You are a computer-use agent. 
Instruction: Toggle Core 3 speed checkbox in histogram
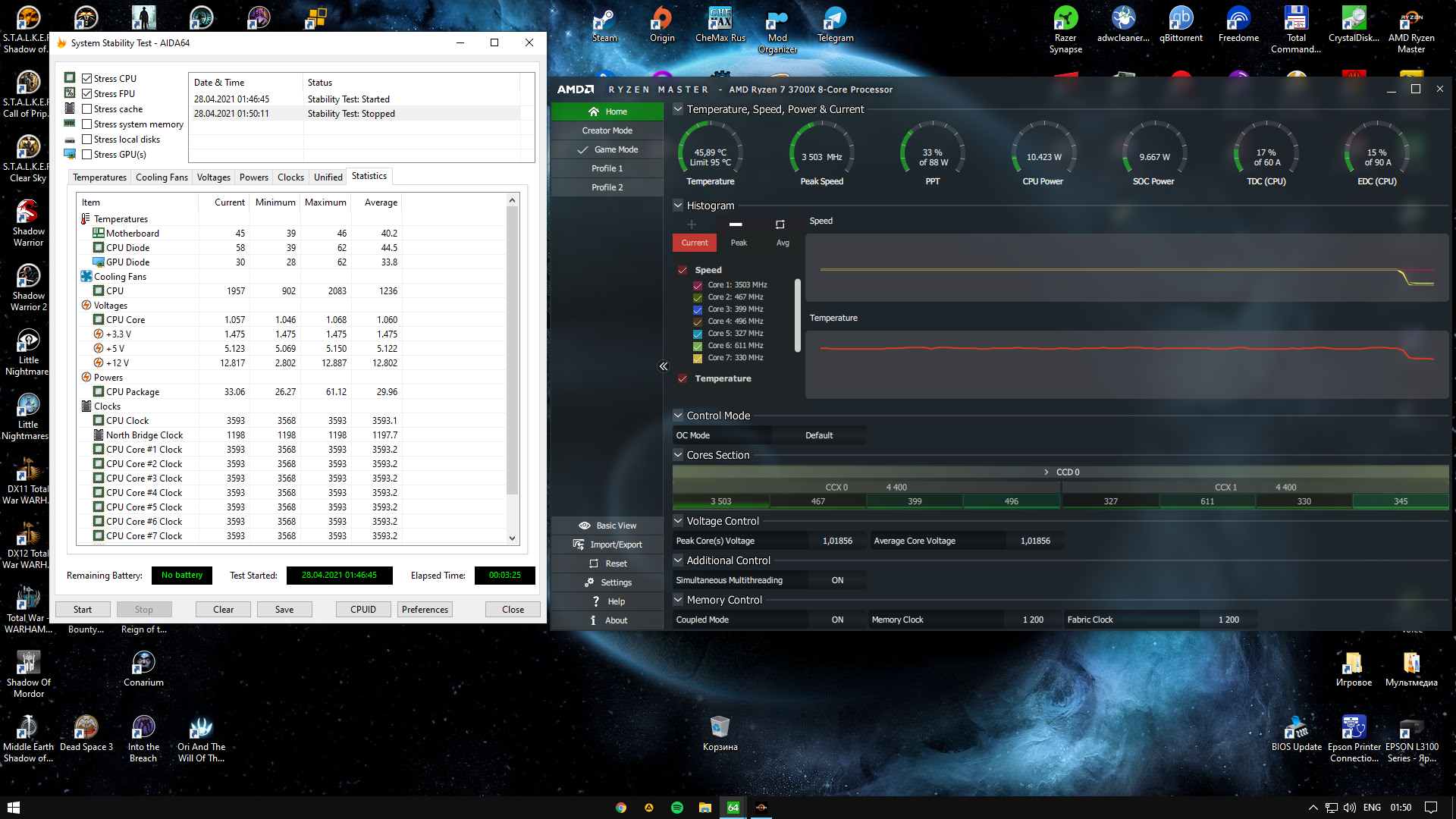coord(698,309)
